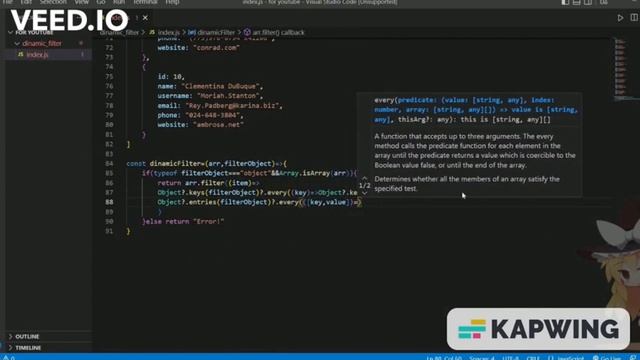
Task: Open problems from error count in status bar
Action: (x=9, y=358)
